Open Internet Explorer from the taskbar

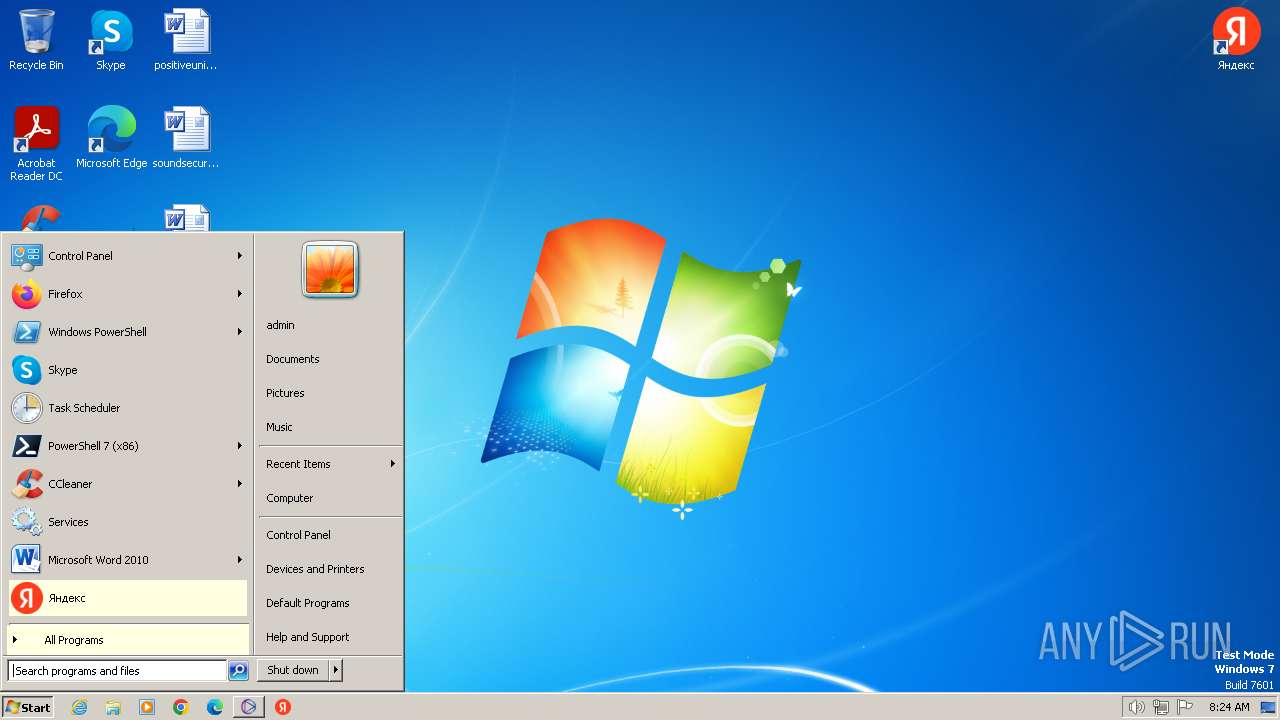(79, 707)
